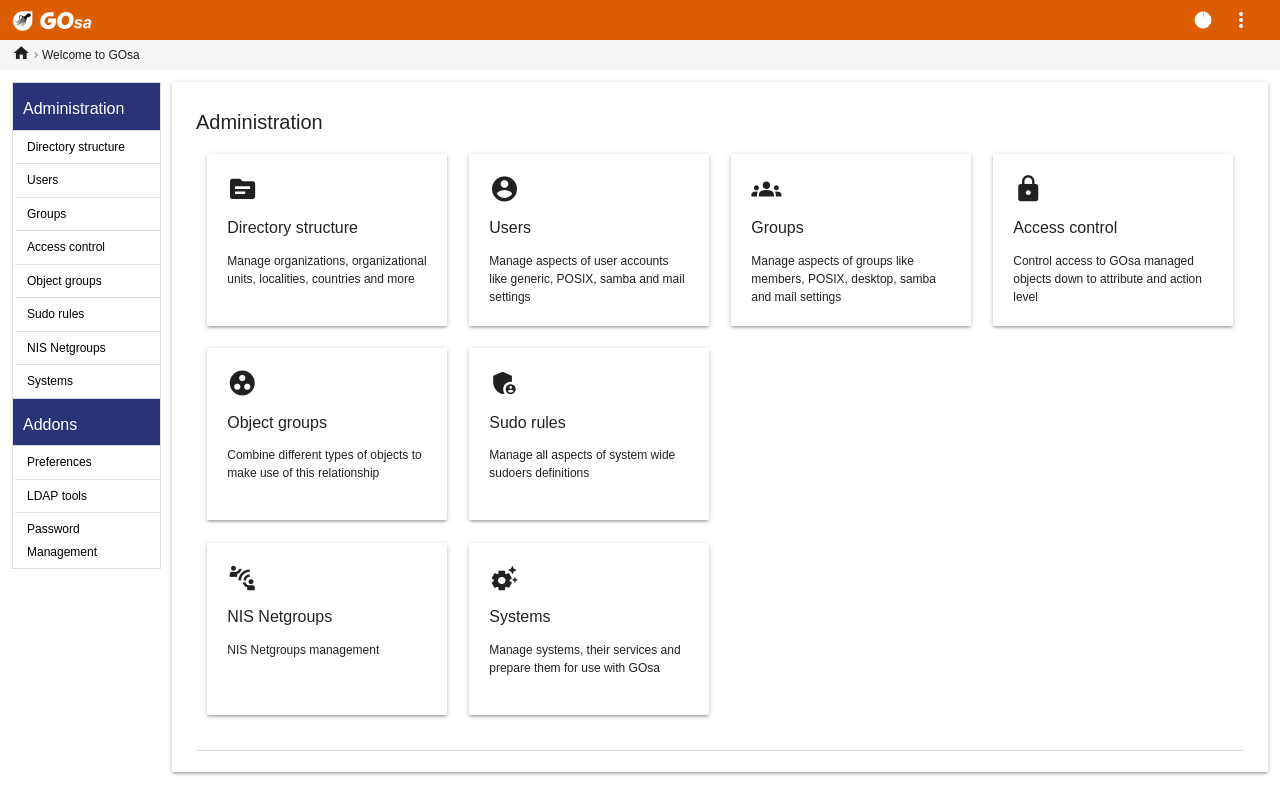Open Password Management in the sidebar

62,540
